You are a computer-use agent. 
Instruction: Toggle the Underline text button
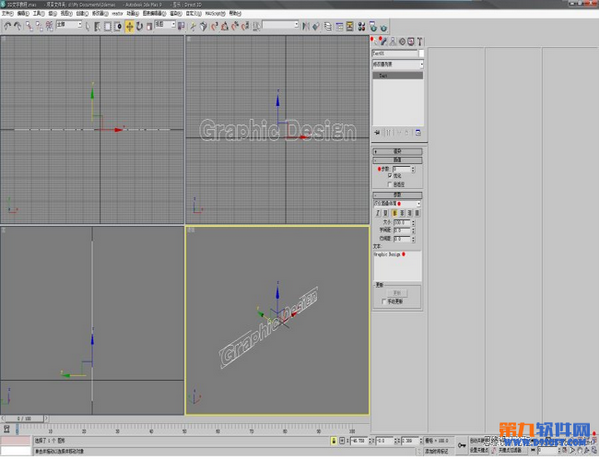[385, 213]
